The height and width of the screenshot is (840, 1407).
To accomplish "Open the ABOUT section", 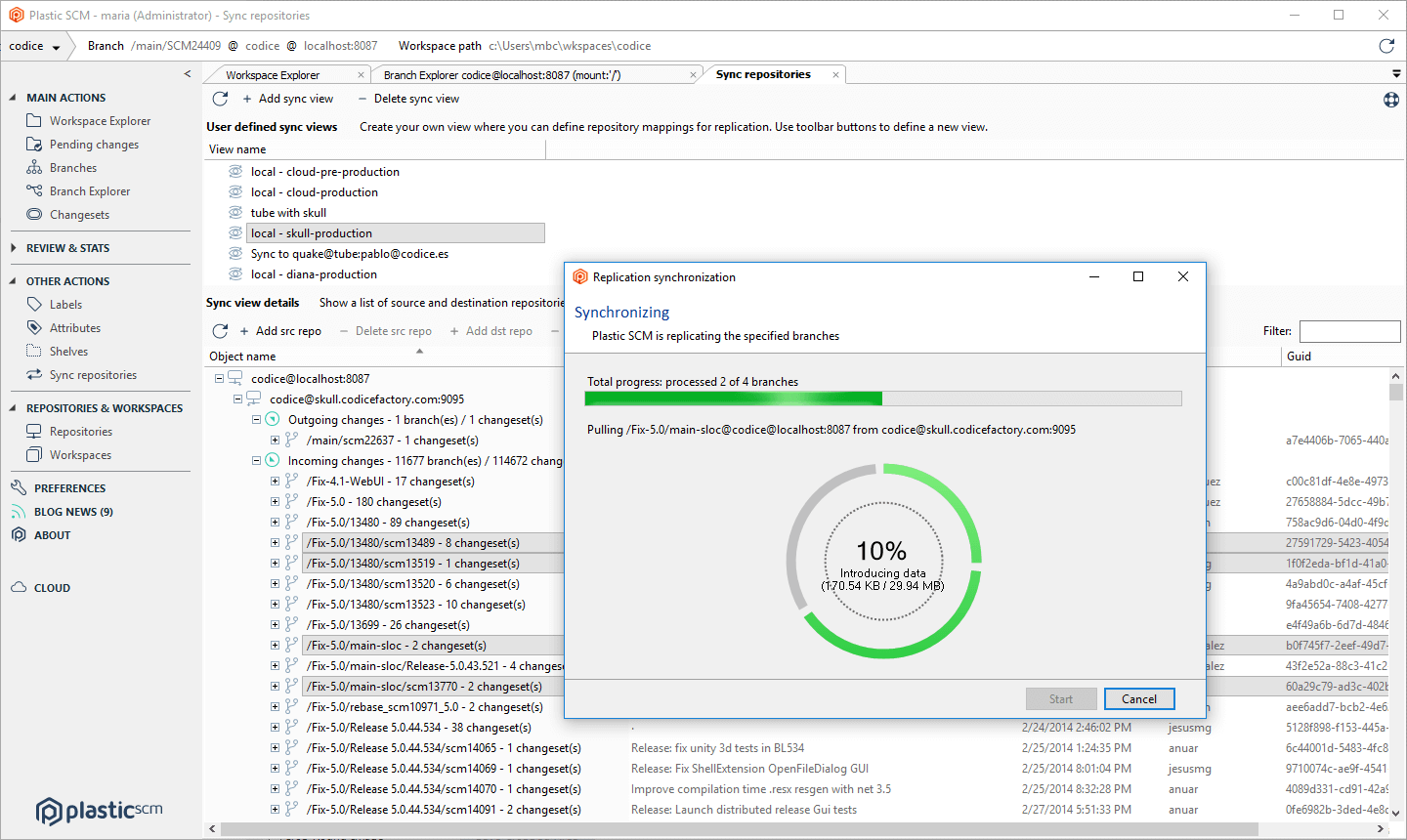I will pos(52,535).
